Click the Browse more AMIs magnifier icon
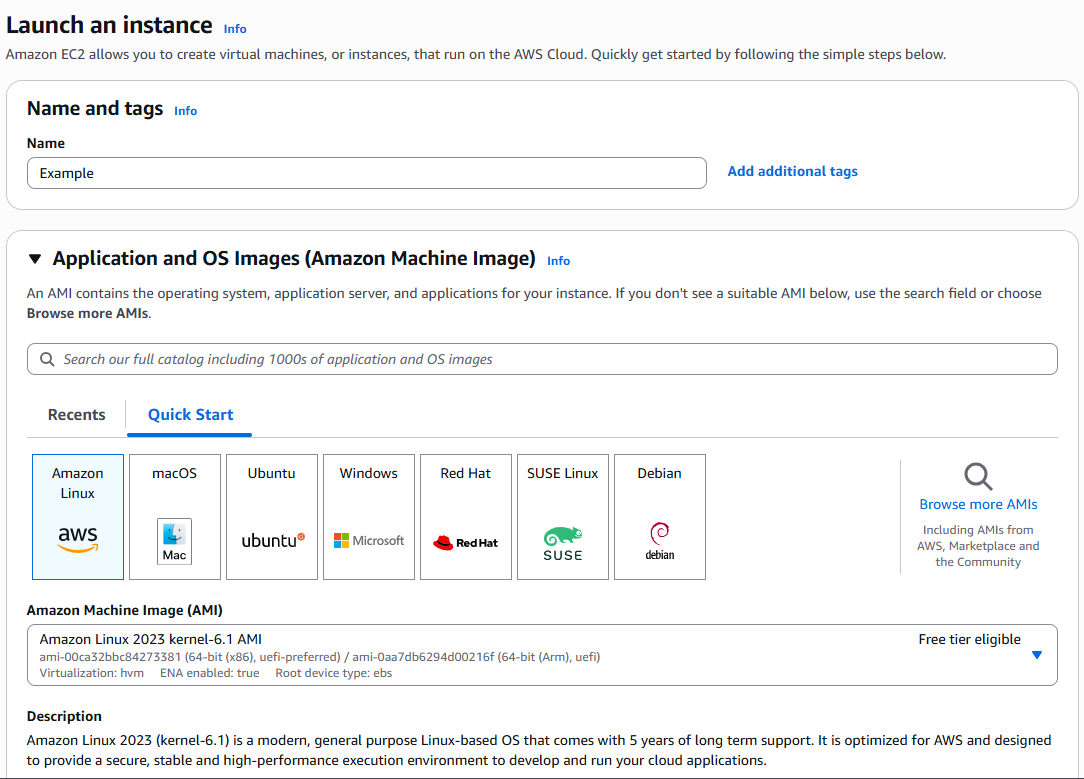This screenshot has width=1084, height=779. (978, 476)
